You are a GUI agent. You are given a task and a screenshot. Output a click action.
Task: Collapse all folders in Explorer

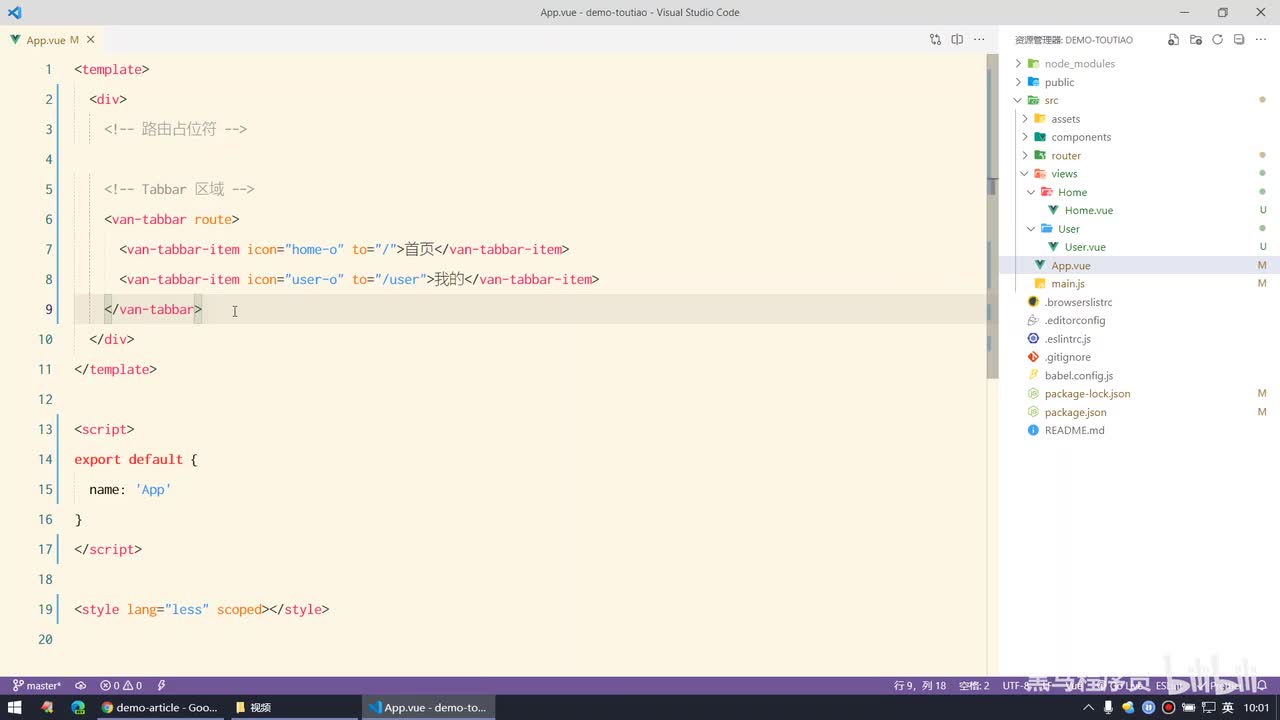[x=1239, y=40]
